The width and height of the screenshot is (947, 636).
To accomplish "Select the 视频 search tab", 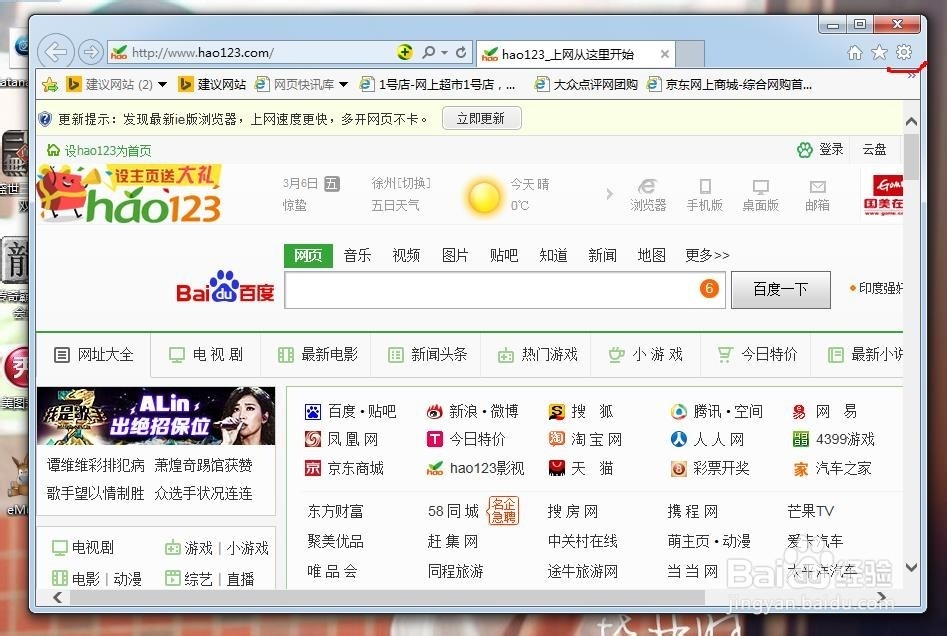I will tap(406, 255).
